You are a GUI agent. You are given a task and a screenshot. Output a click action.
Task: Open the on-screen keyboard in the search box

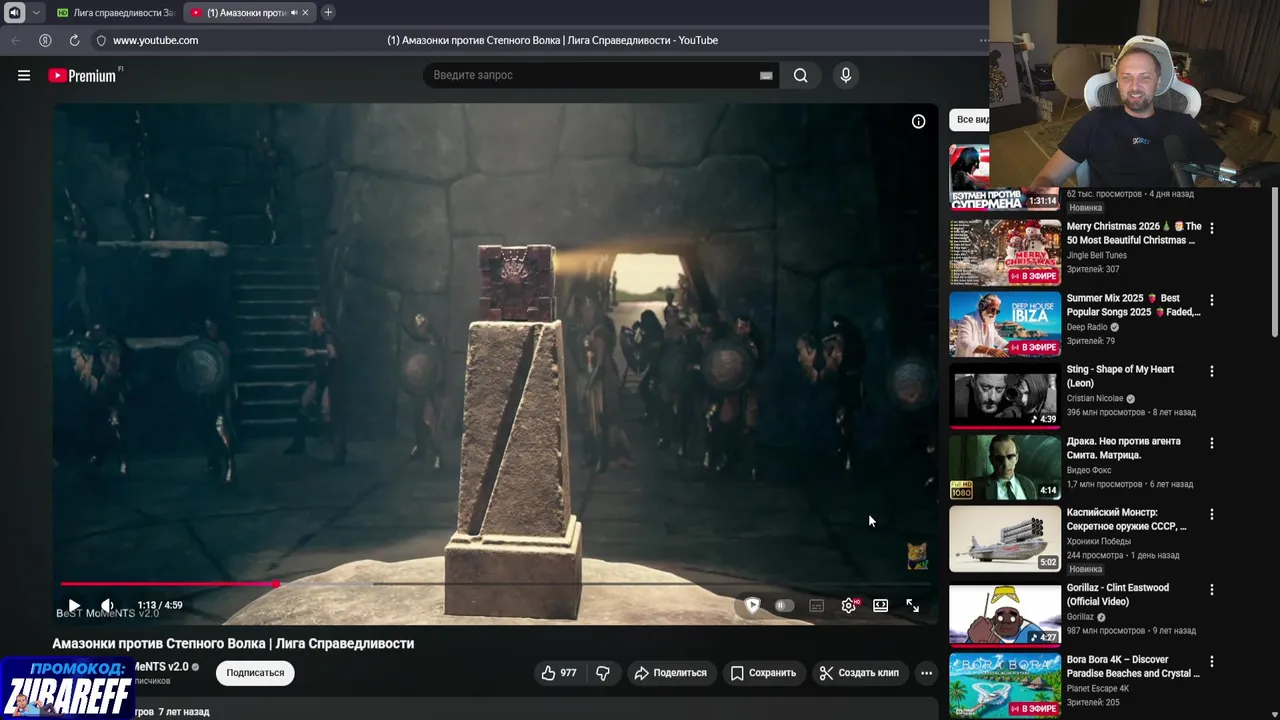pos(766,75)
